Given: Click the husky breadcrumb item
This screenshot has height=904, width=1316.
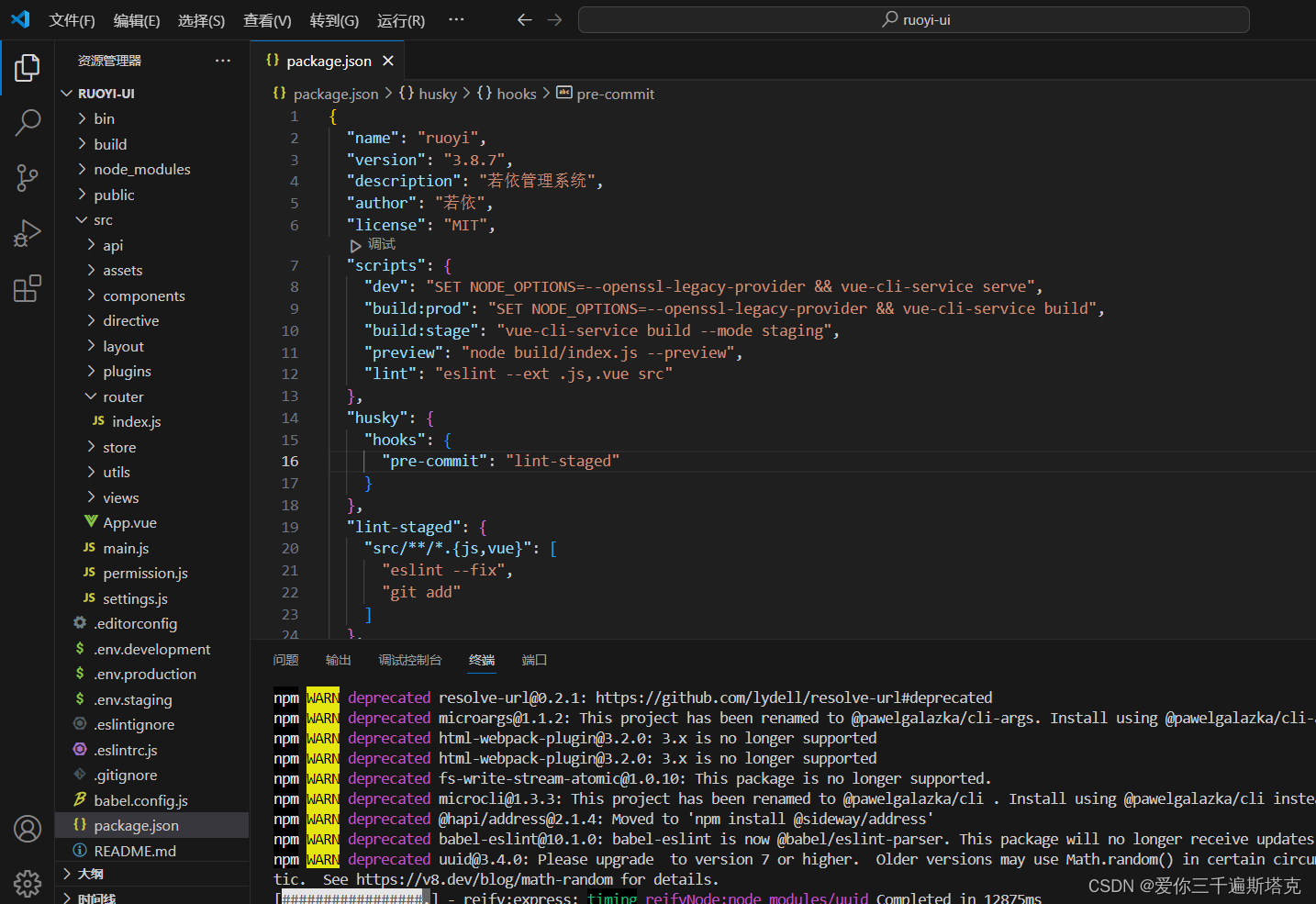Looking at the screenshot, I should click(438, 93).
